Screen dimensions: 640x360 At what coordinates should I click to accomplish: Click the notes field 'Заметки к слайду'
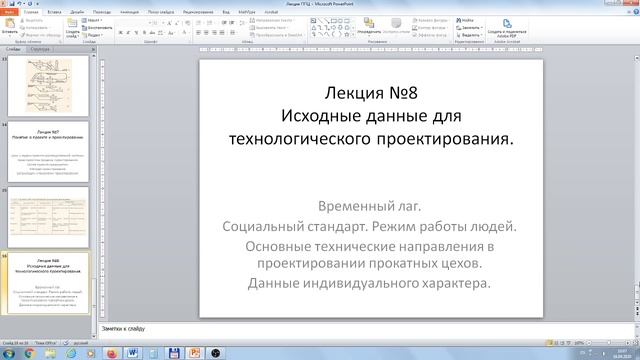tap(366, 329)
